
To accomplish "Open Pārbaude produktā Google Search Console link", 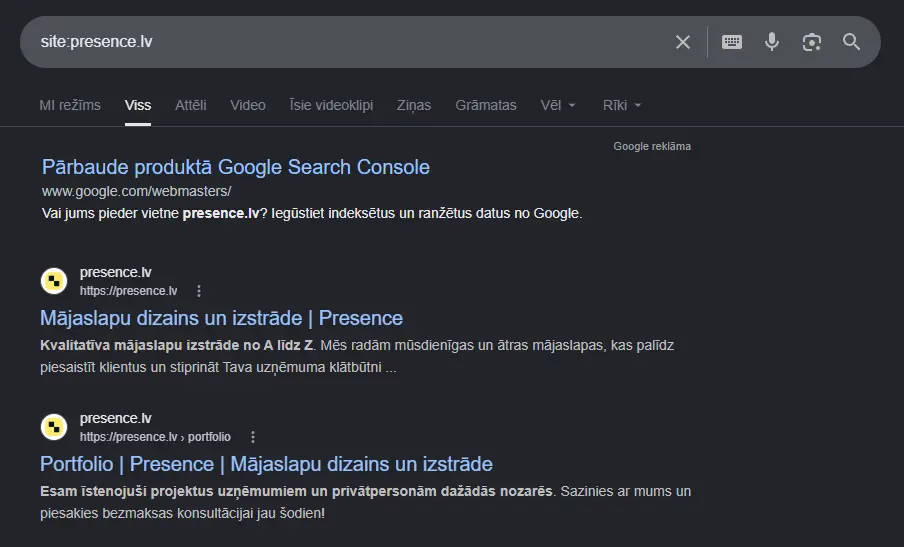I will point(236,167).
